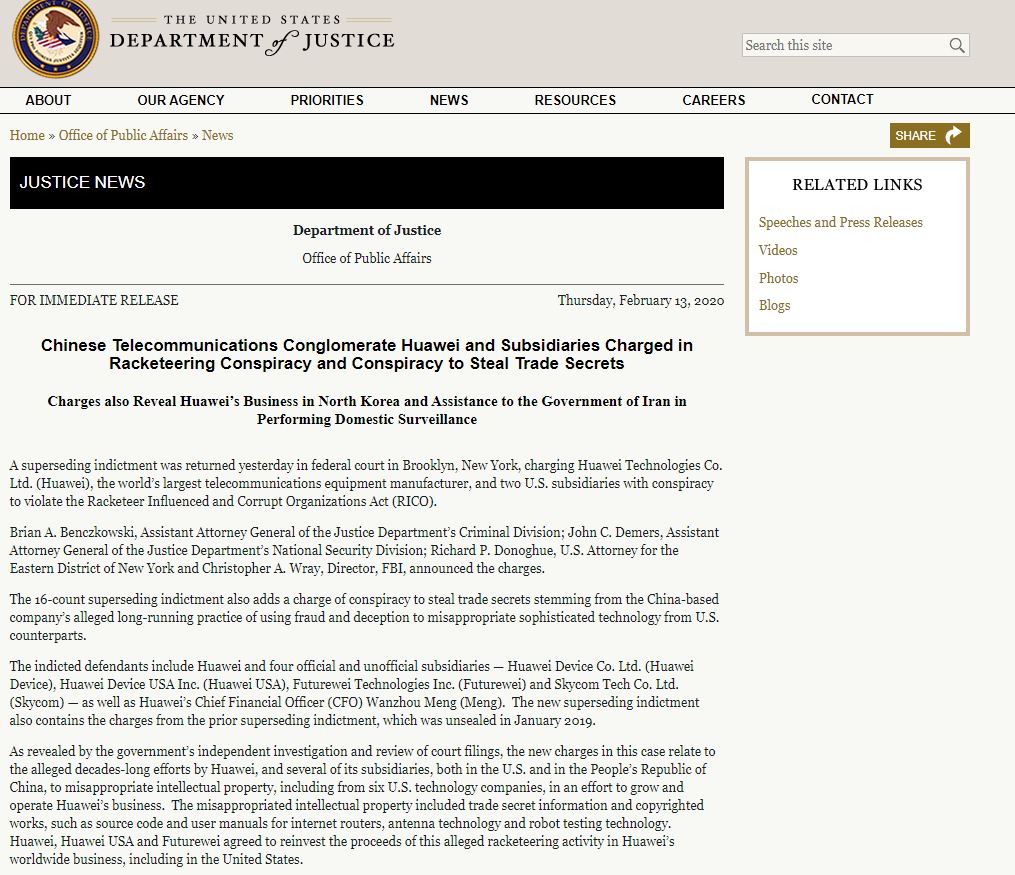Open the Photos related link
The width and height of the screenshot is (1015, 875).
(778, 278)
